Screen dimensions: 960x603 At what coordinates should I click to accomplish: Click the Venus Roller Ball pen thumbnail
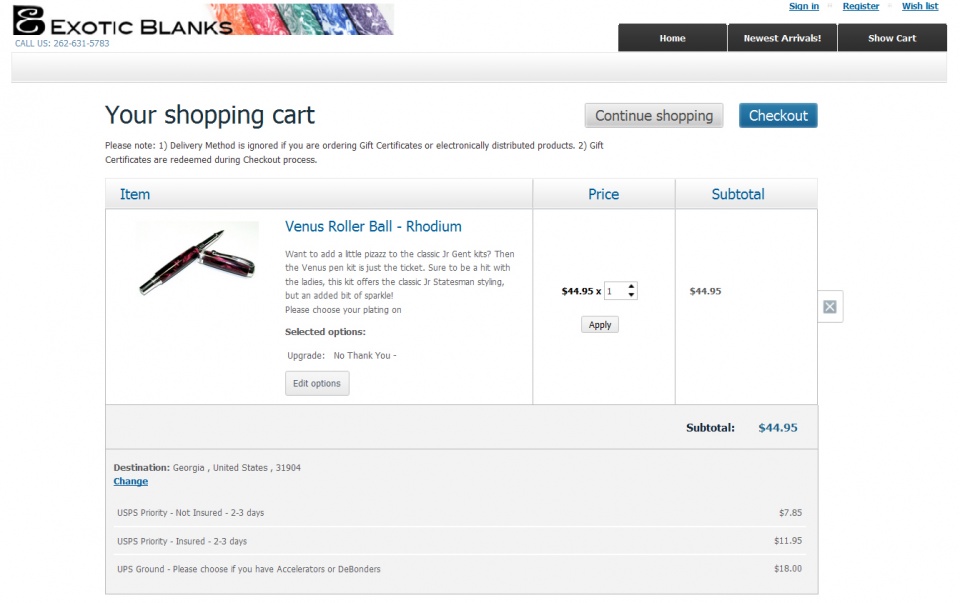point(197,260)
